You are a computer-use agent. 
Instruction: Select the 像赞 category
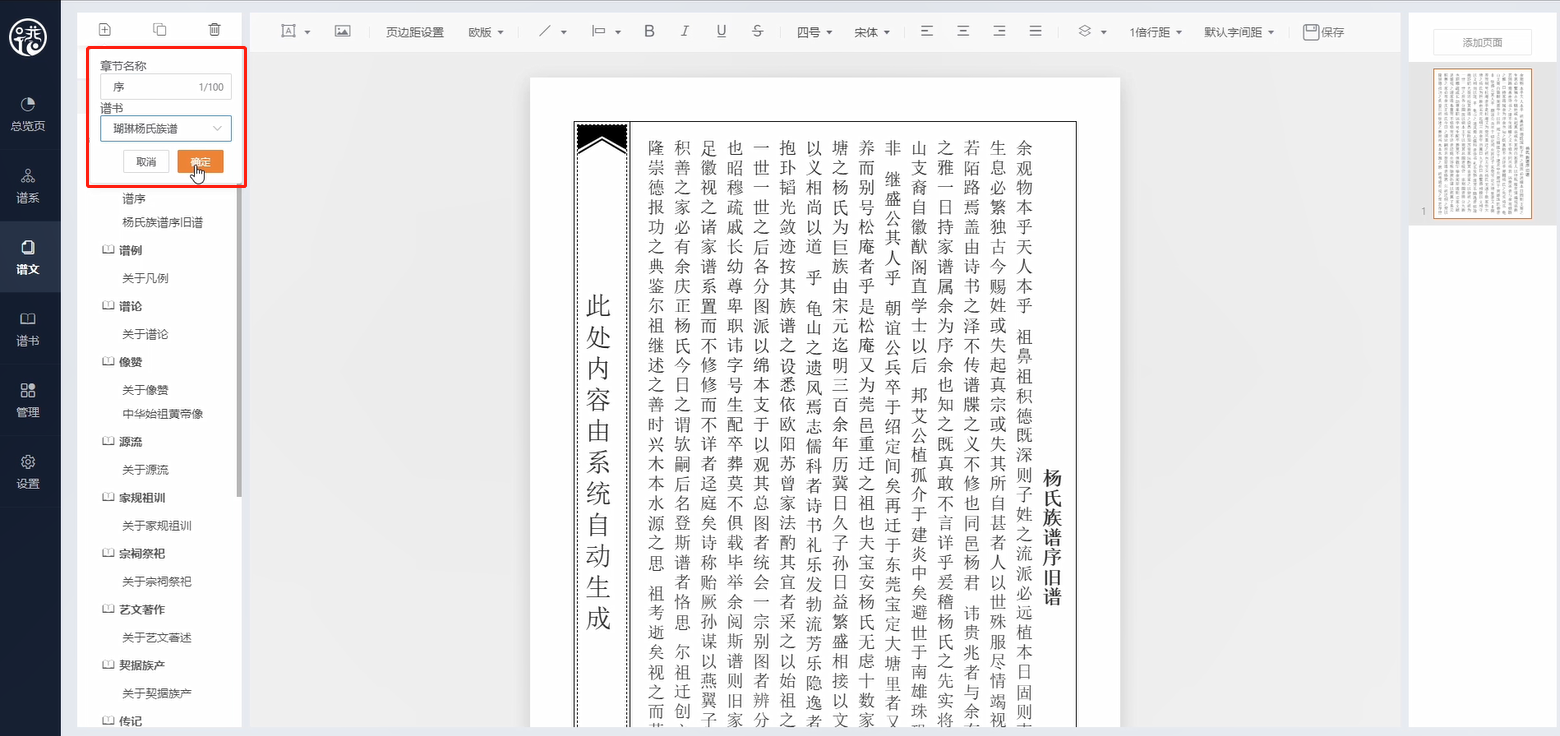pos(130,362)
